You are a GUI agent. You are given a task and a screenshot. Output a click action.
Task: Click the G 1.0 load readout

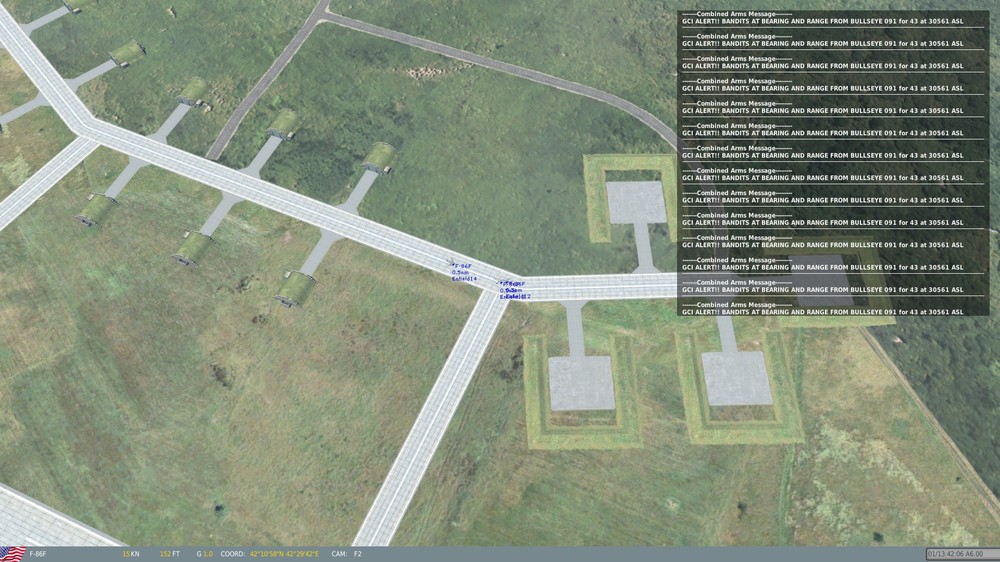click(205, 554)
